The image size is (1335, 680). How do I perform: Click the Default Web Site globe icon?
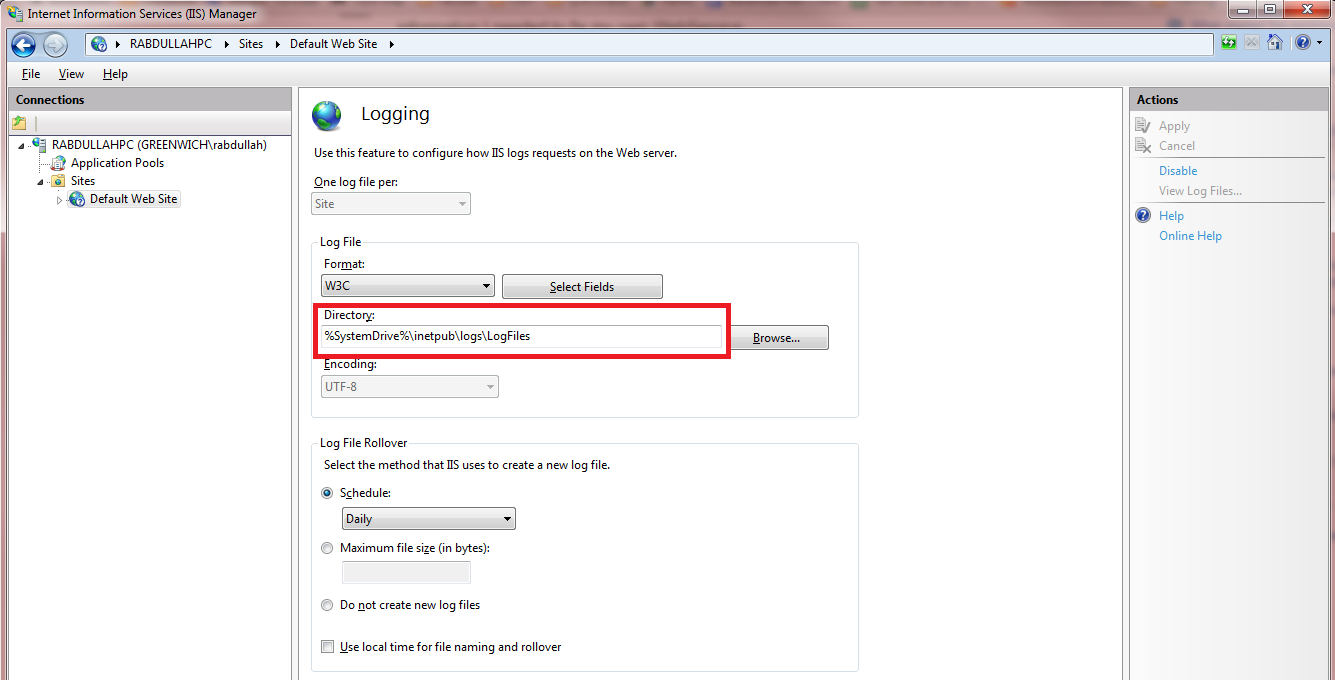pos(77,199)
